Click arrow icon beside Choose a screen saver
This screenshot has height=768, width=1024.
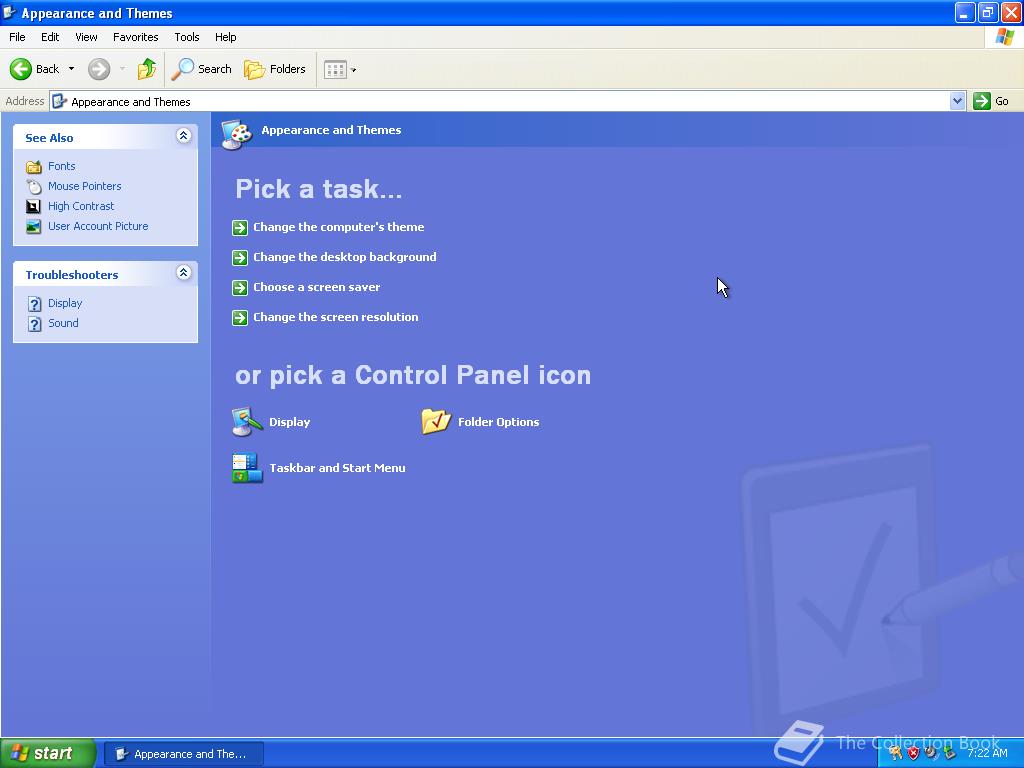point(240,287)
